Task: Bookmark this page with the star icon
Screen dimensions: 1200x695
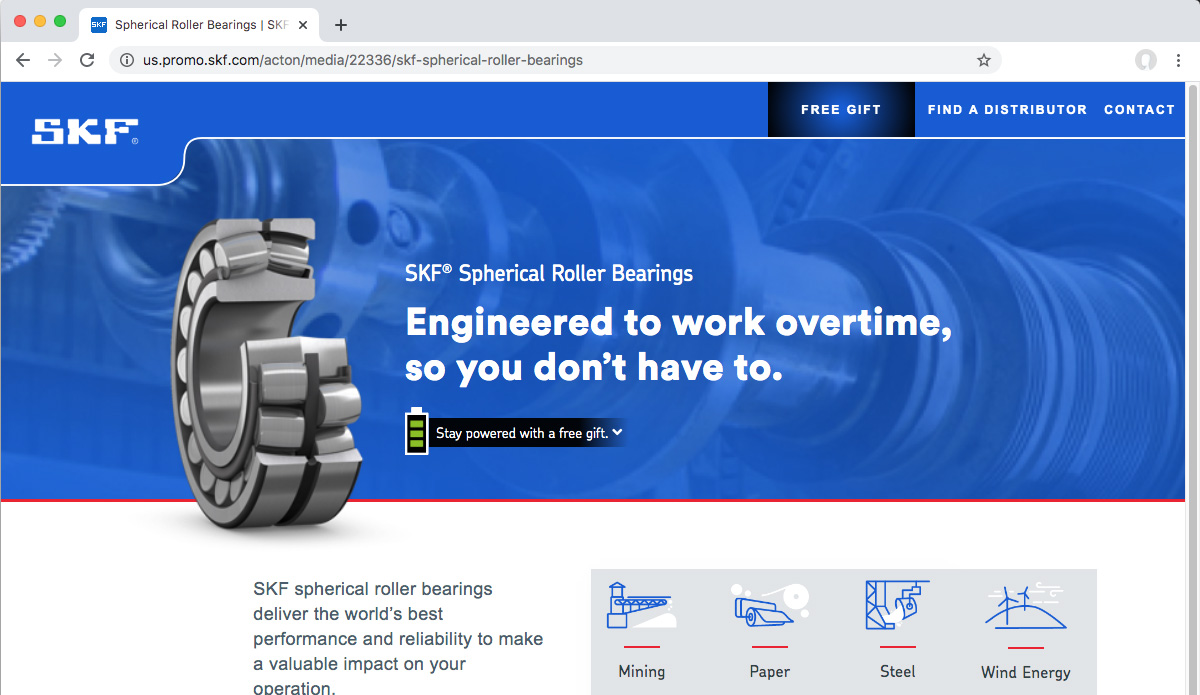Action: [x=984, y=60]
